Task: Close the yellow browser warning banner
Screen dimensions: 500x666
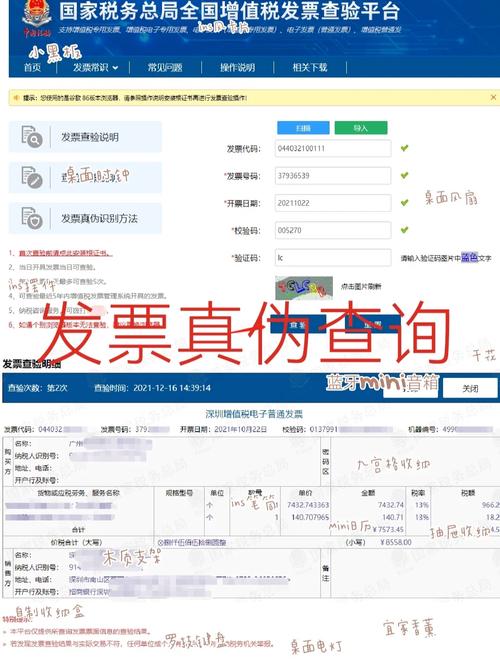Action: click(x=493, y=97)
